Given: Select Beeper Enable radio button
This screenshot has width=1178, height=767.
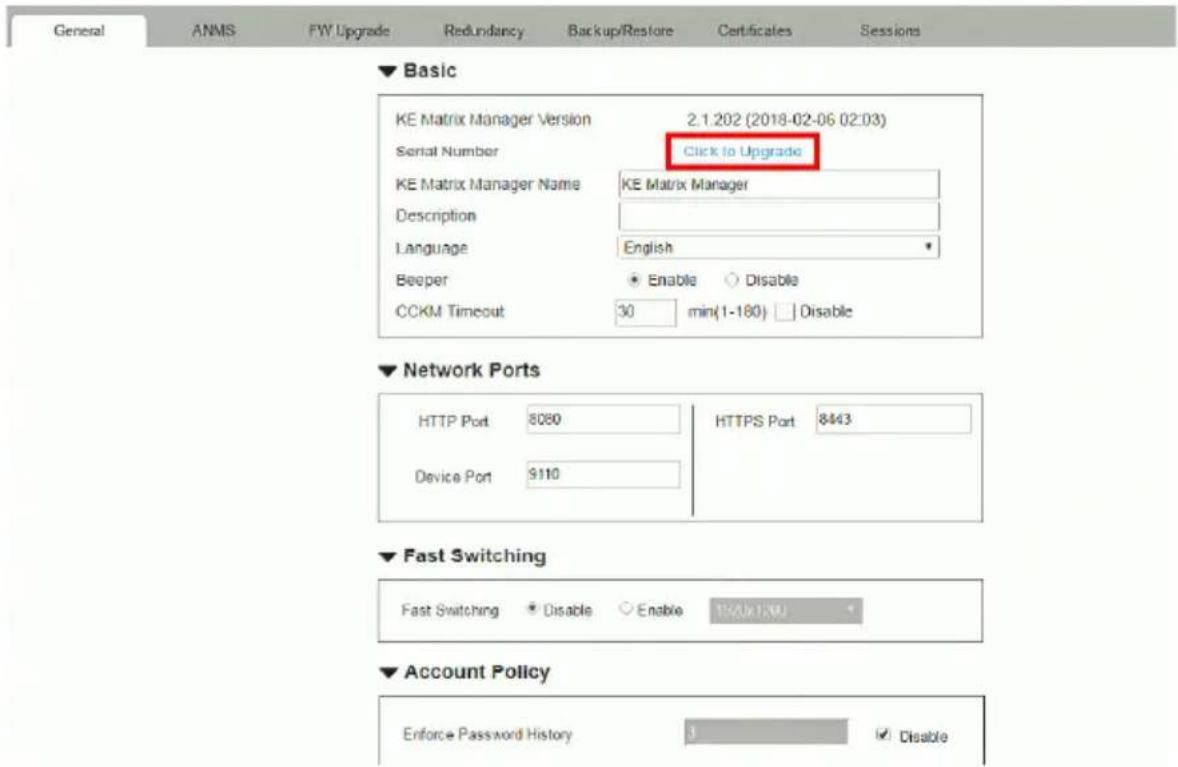Looking at the screenshot, I should pyautogui.click(x=634, y=280).
